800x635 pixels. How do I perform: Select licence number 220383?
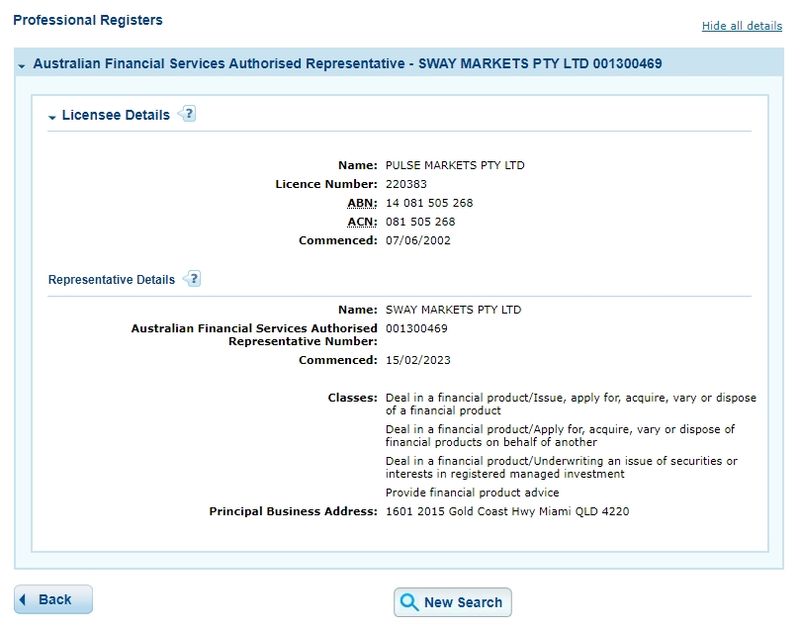[x=406, y=184]
